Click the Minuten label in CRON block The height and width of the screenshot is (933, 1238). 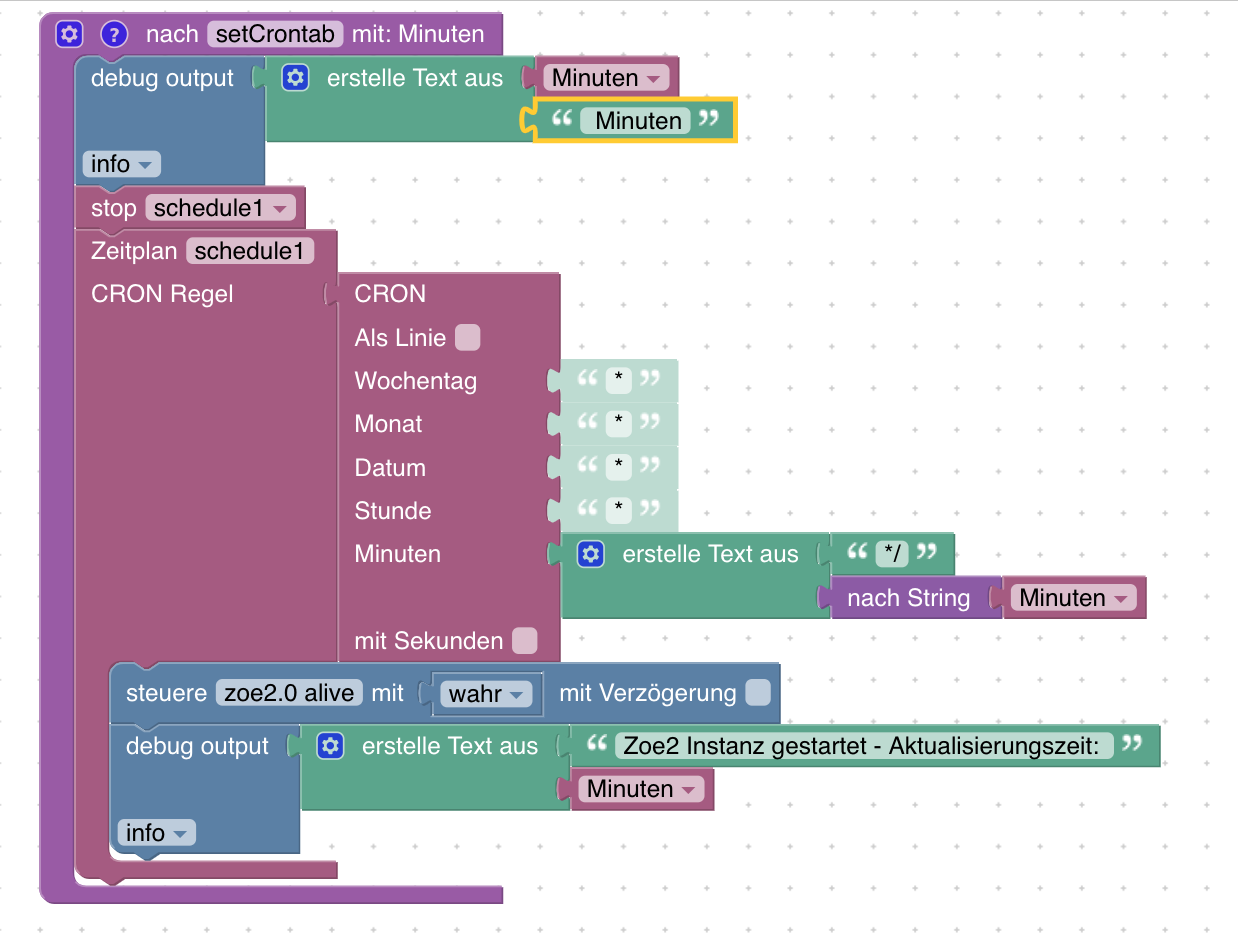click(398, 554)
